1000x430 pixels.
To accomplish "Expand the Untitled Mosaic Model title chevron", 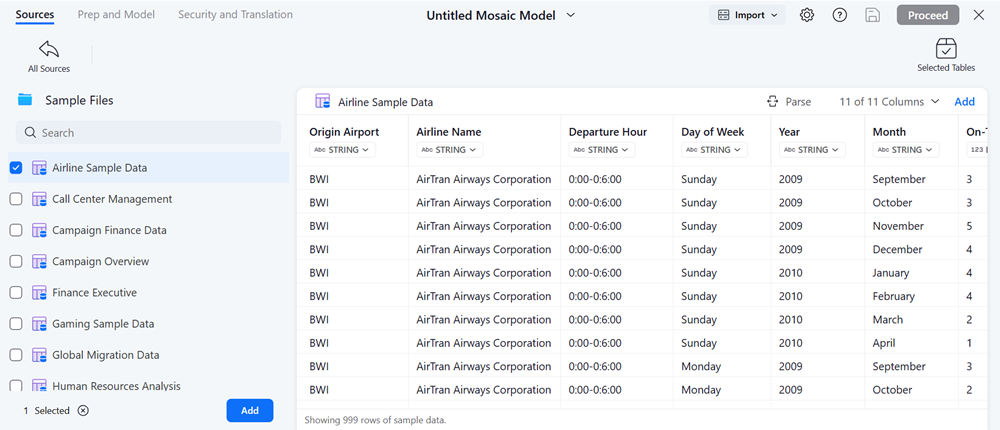I will pyautogui.click(x=571, y=15).
